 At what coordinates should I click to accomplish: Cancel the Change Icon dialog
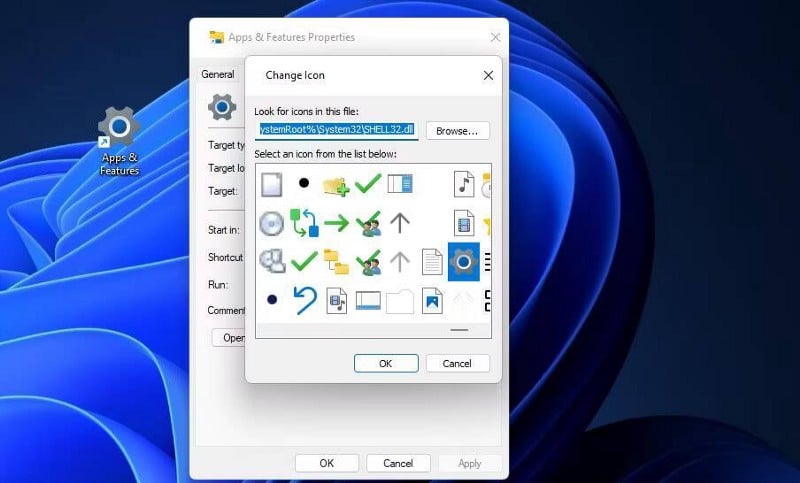pos(457,363)
